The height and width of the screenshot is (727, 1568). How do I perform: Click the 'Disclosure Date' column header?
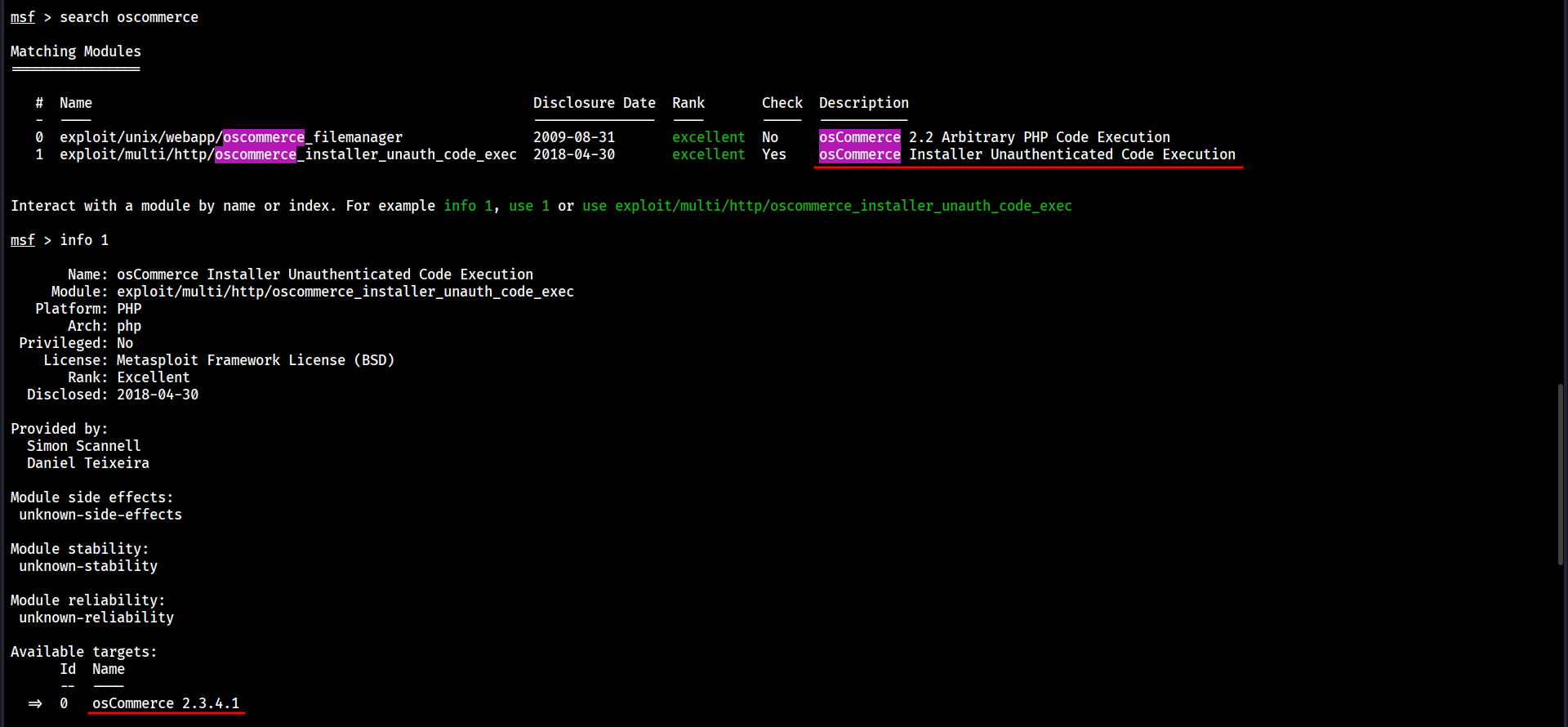594,103
